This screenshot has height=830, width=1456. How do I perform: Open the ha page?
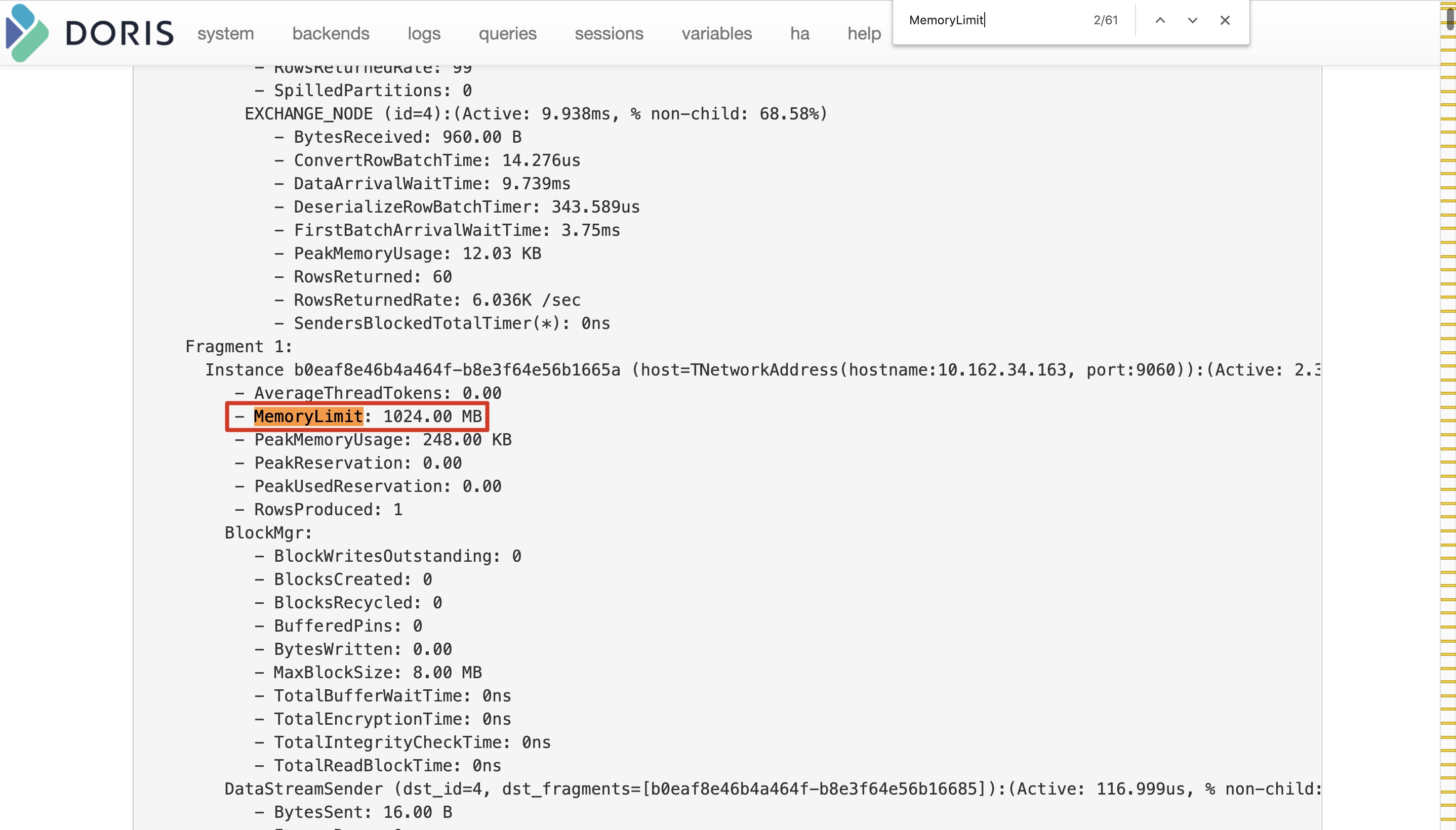pos(799,33)
